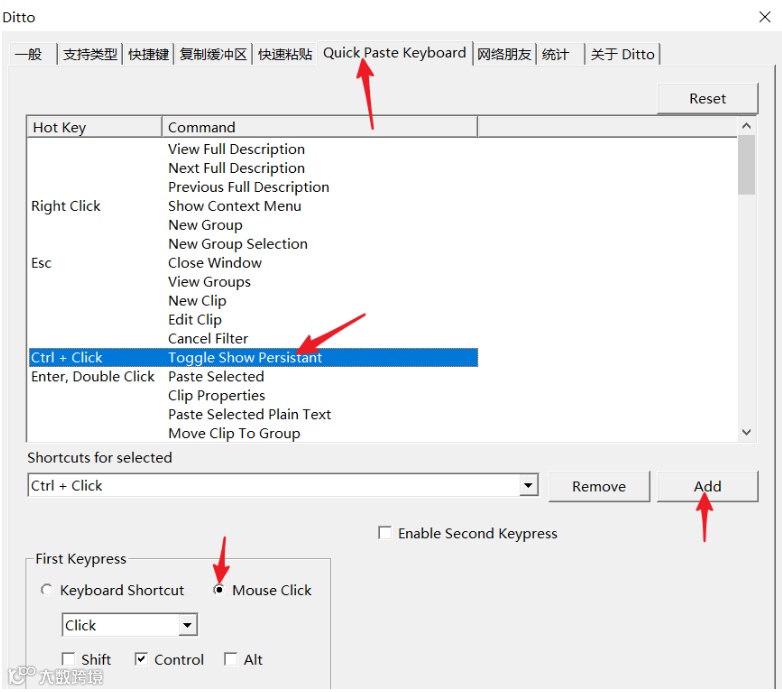This screenshot has height=692, width=782.
Task: Click the command list scrollbar thumb
Action: click(x=746, y=165)
